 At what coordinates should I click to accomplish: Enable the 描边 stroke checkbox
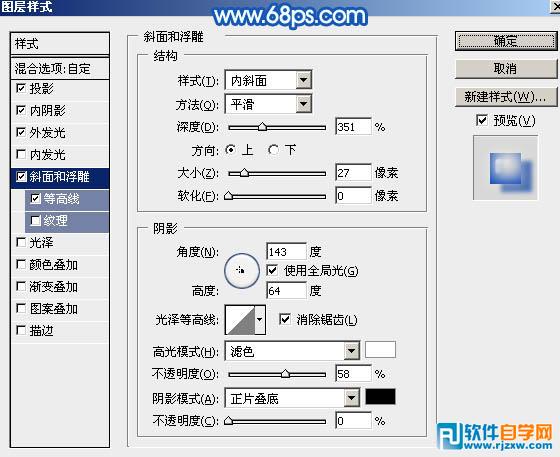click(x=21, y=330)
